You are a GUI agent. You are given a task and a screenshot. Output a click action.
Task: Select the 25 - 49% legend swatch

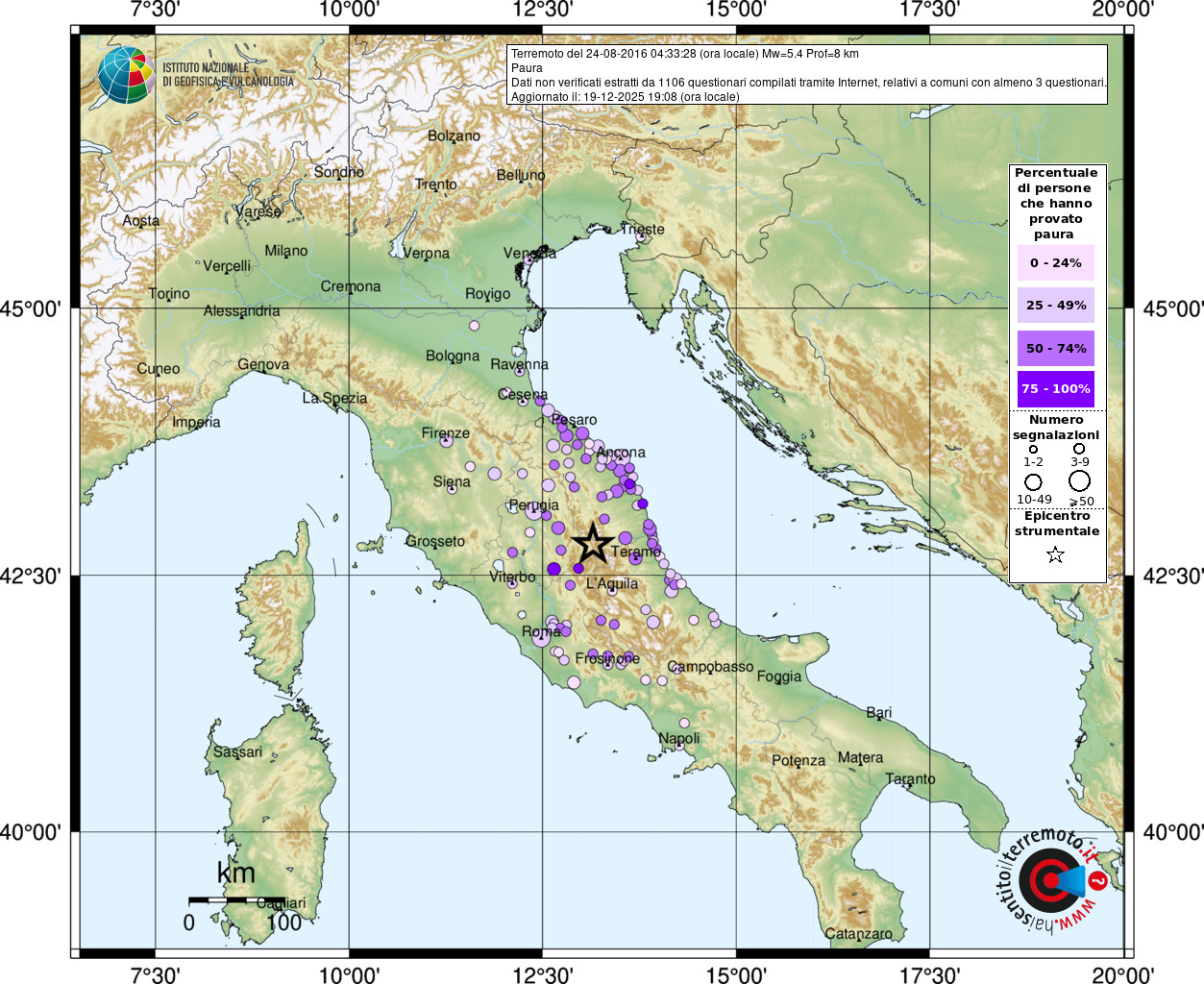coord(1056,305)
